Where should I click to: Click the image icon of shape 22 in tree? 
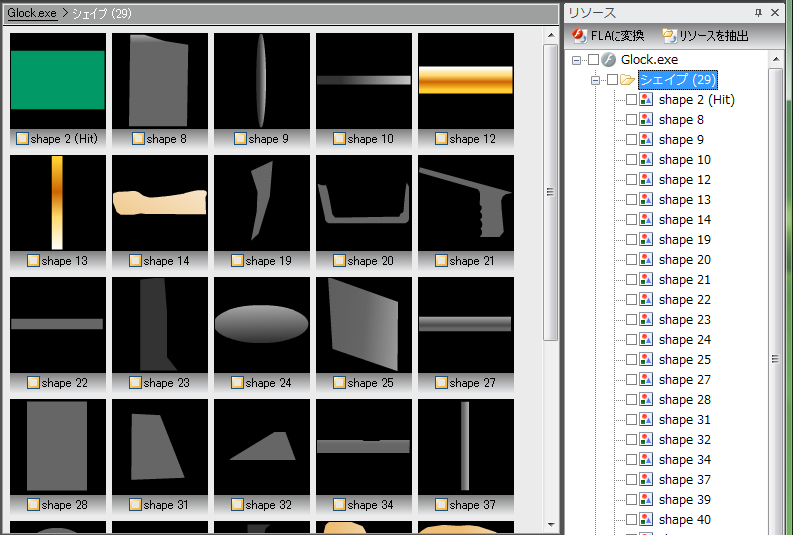click(x=646, y=299)
